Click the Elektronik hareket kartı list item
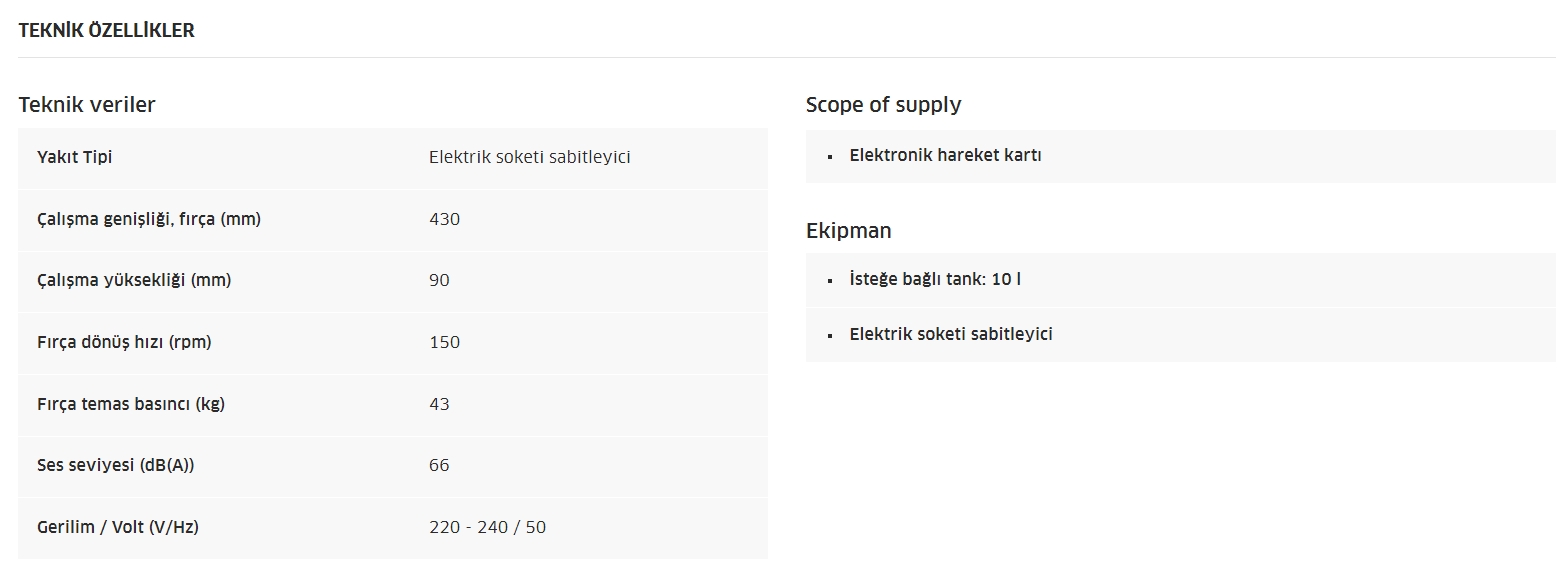Screen dimensions: 1557x576 tap(945, 155)
